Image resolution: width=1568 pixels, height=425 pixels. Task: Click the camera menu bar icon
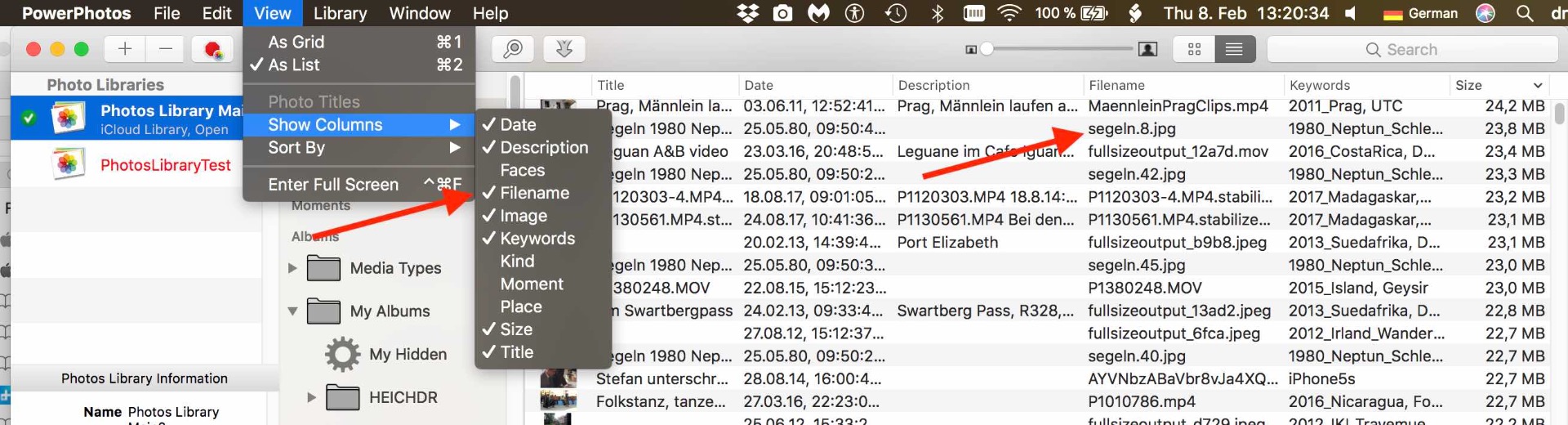(x=783, y=13)
